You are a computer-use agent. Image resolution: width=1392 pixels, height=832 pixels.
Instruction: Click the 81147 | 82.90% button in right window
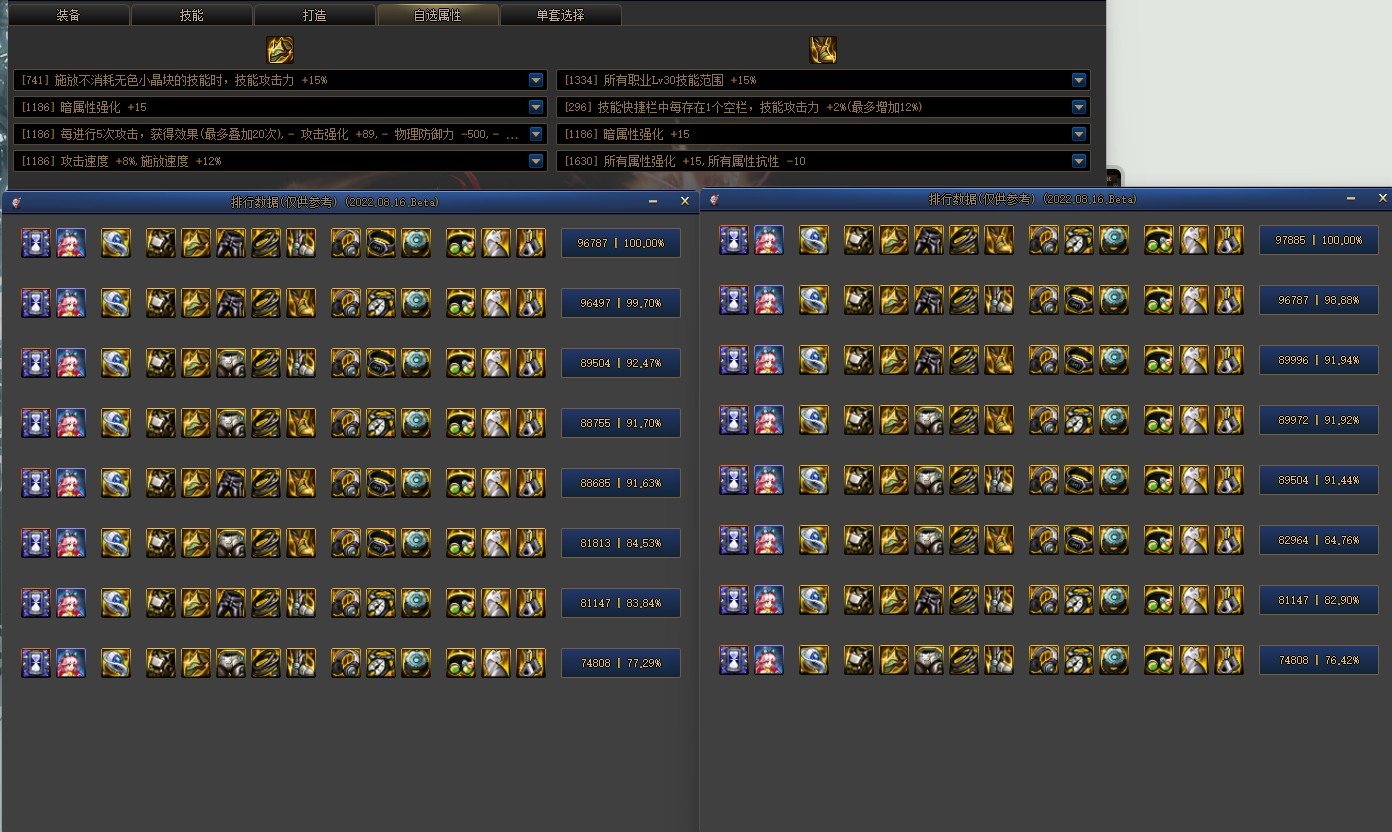(x=1319, y=600)
